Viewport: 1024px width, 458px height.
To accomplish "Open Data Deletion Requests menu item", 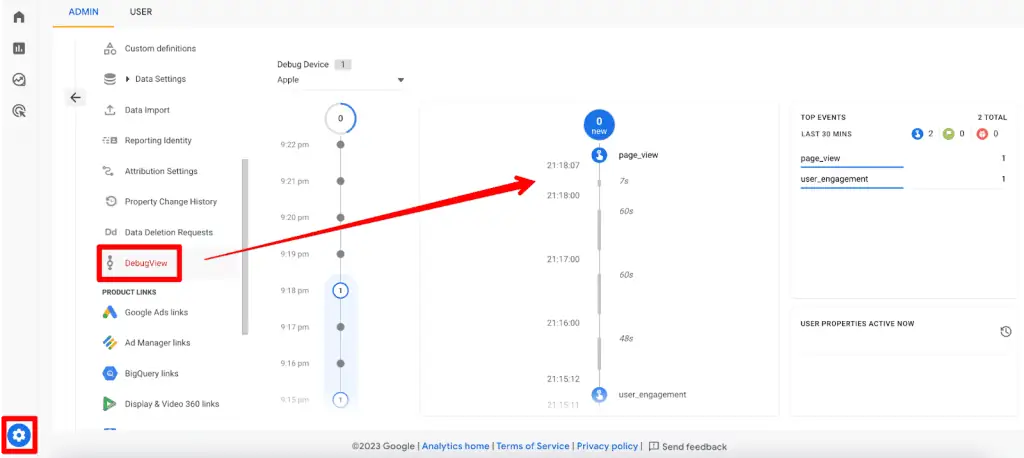I will point(168,232).
